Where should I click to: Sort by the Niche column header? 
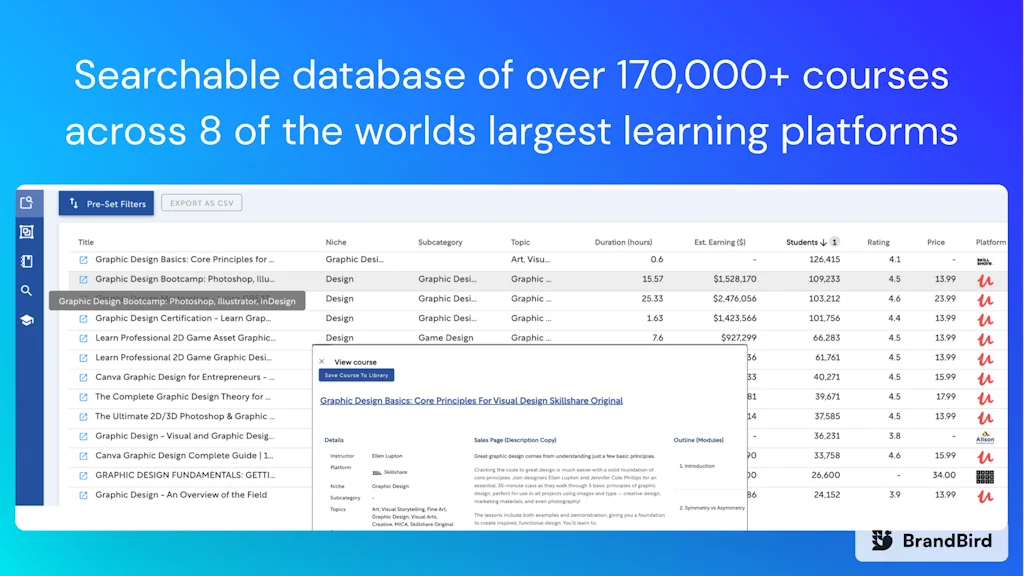[336, 242]
